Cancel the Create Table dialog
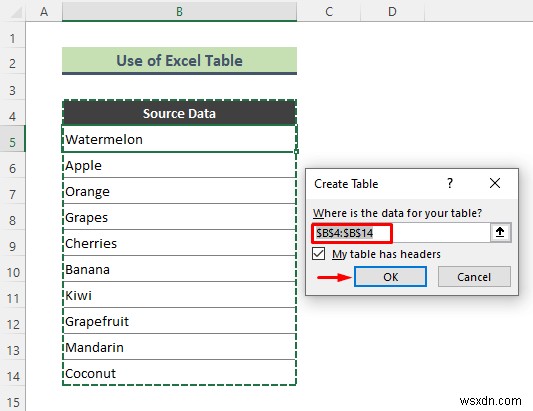This screenshot has width=533, height=411. coord(474,277)
